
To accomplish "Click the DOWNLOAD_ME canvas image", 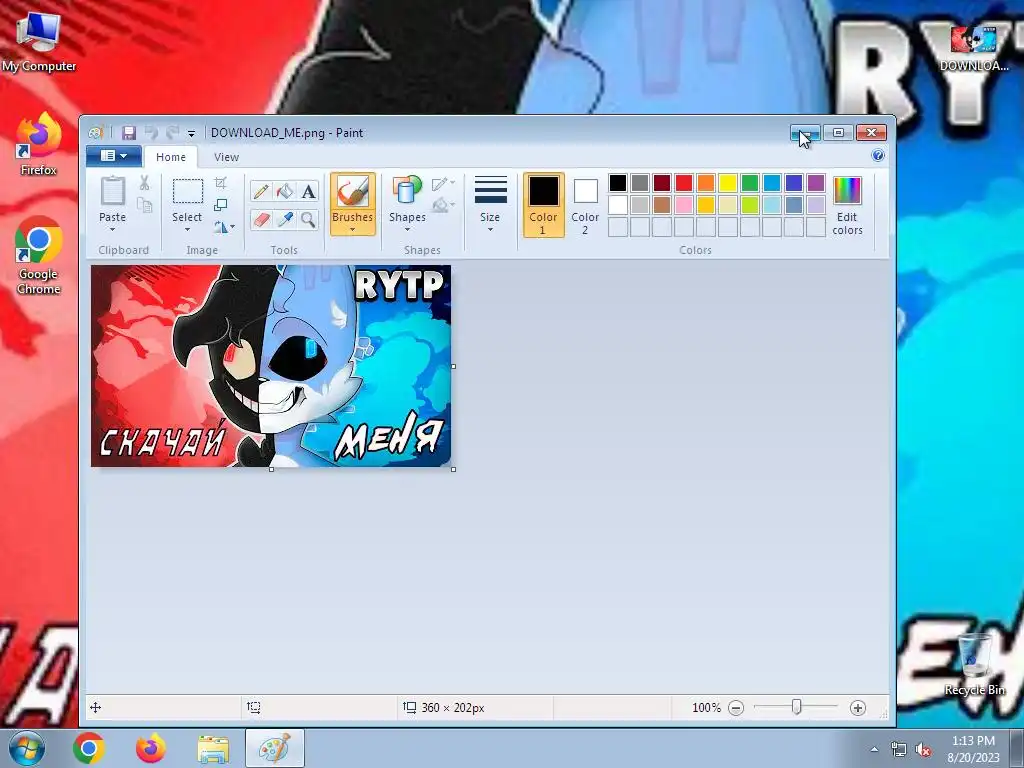I will tap(271, 366).
